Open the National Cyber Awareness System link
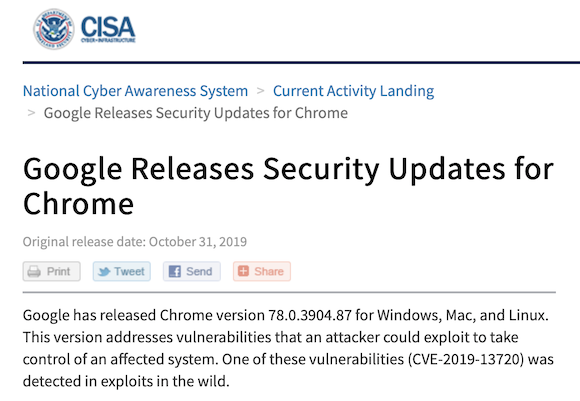The width and height of the screenshot is (580, 401). [135, 91]
